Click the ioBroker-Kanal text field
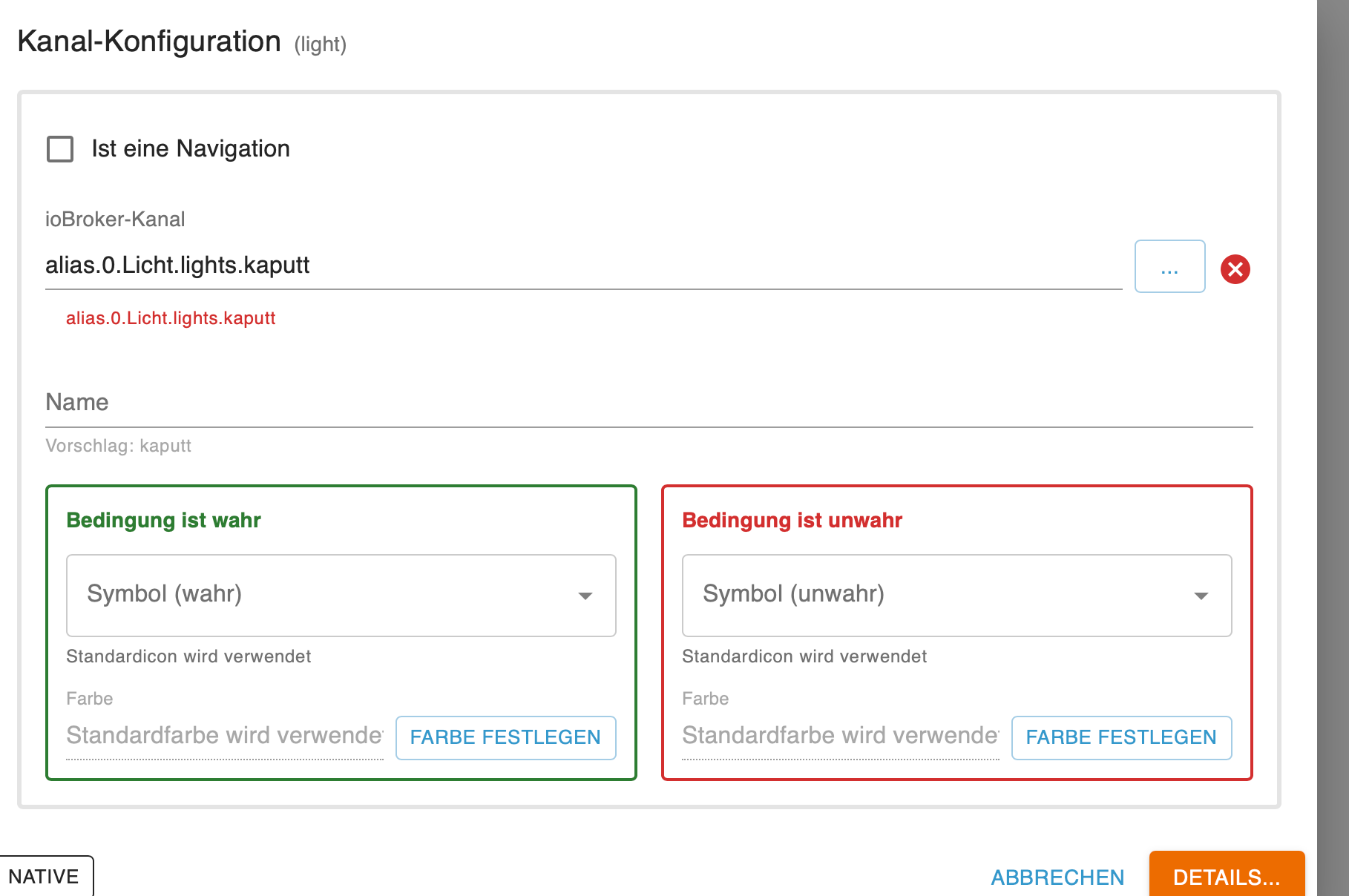This screenshot has height=896, width=1349. tap(582, 266)
